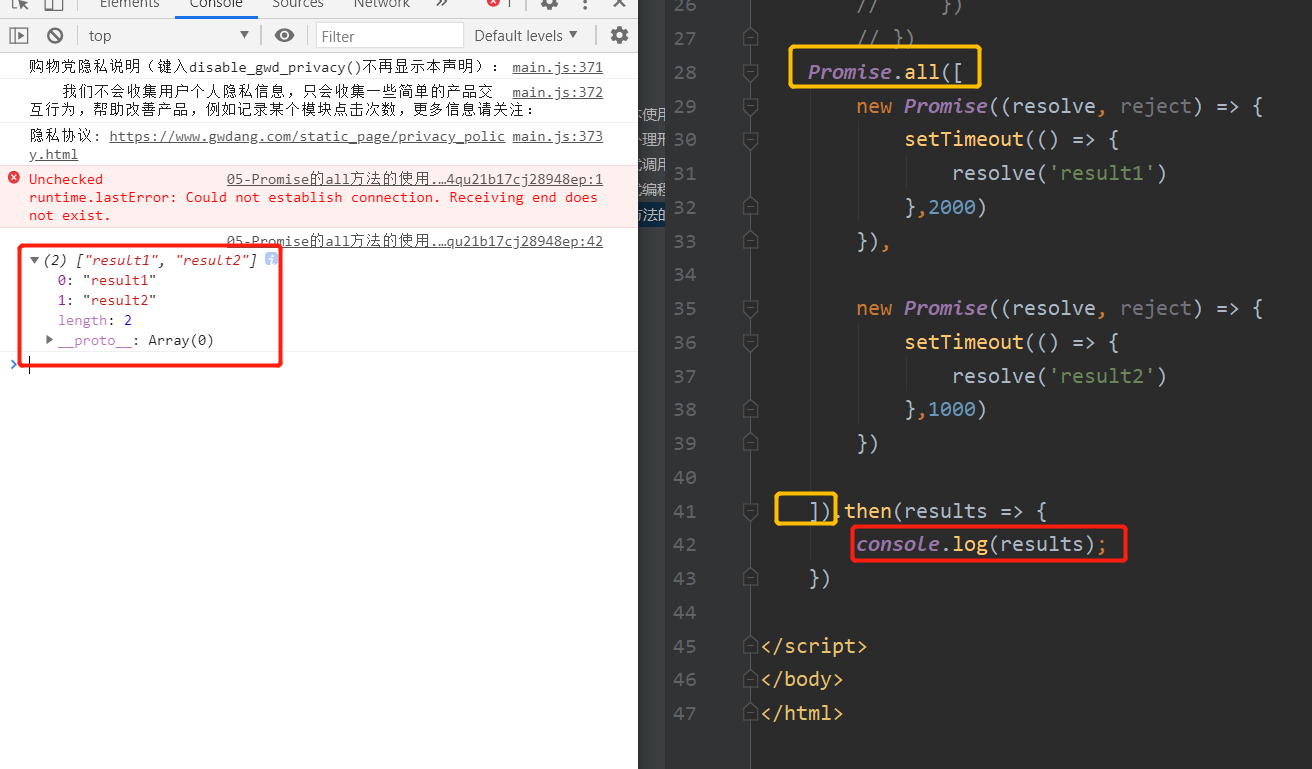Viewport: 1312px width, 769px height.
Task: Focus the console Filter input field
Action: click(x=390, y=36)
